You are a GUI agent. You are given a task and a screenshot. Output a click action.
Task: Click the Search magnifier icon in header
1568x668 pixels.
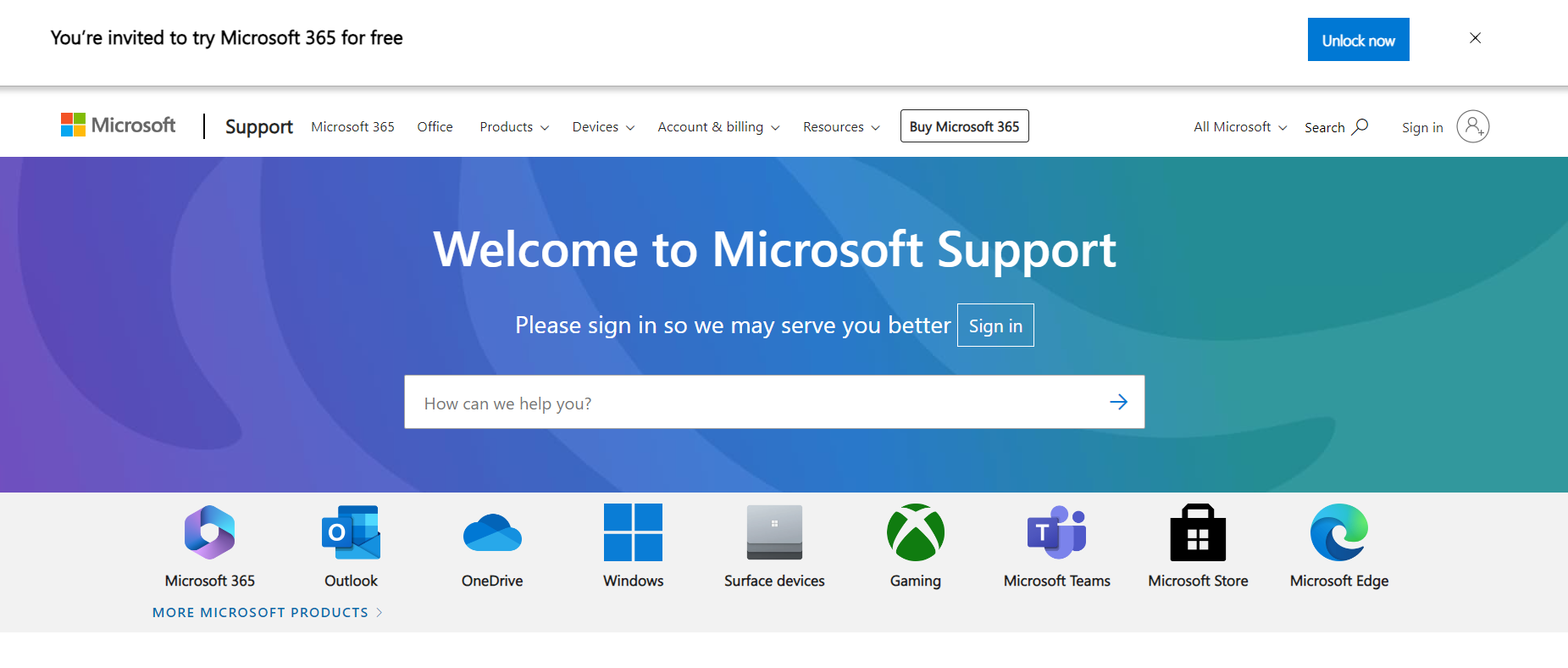1360,126
